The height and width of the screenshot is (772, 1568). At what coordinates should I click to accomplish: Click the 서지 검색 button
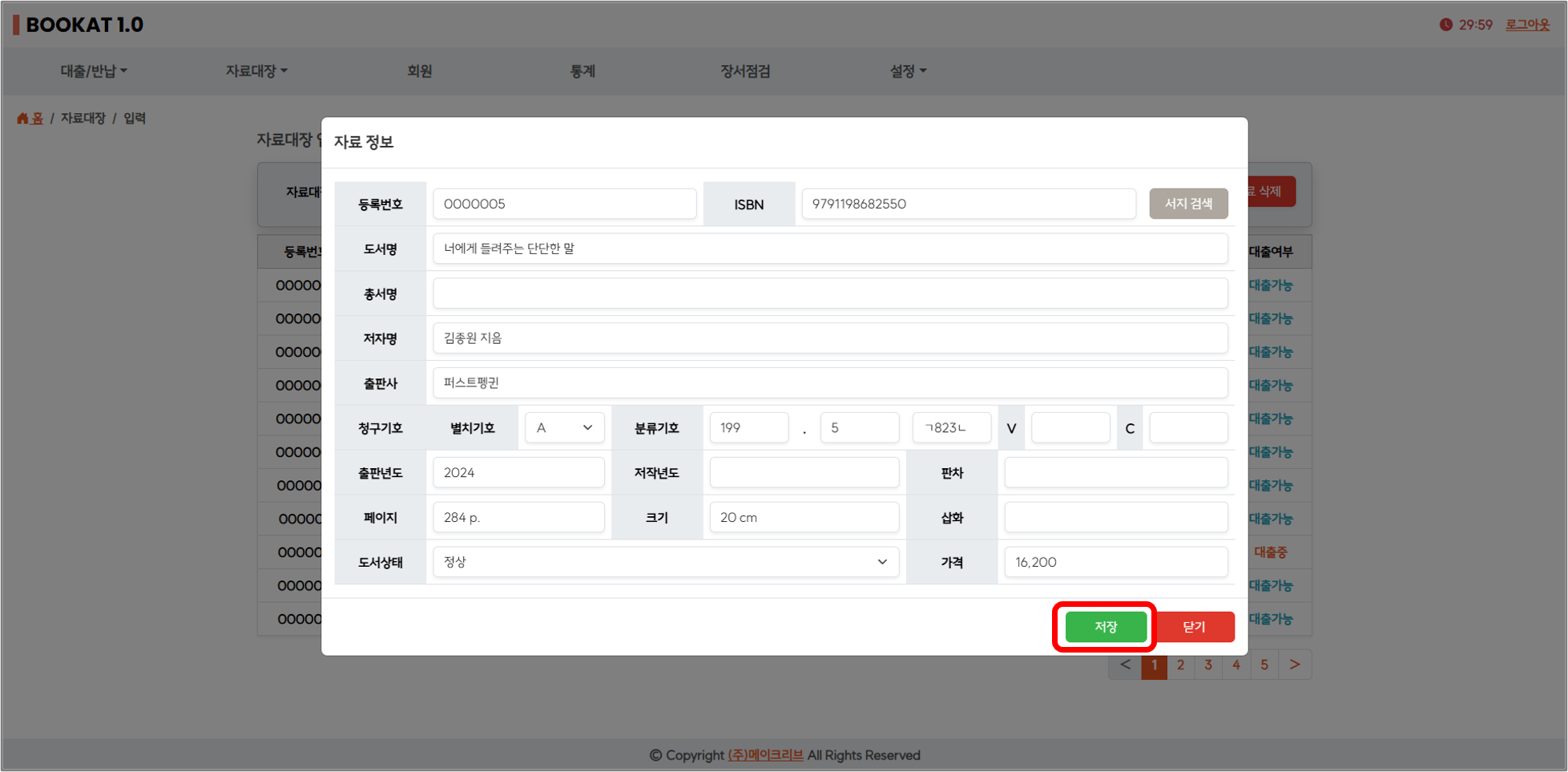pos(1187,204)
